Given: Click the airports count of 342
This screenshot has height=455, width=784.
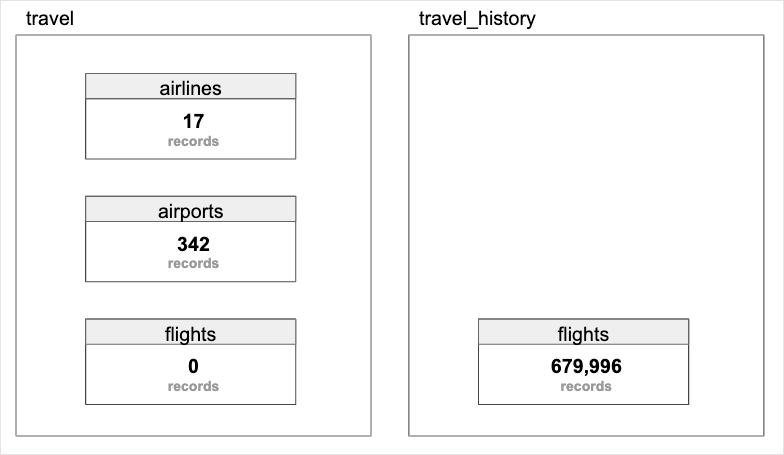Looking at the screenshot, I should [193, 244].
